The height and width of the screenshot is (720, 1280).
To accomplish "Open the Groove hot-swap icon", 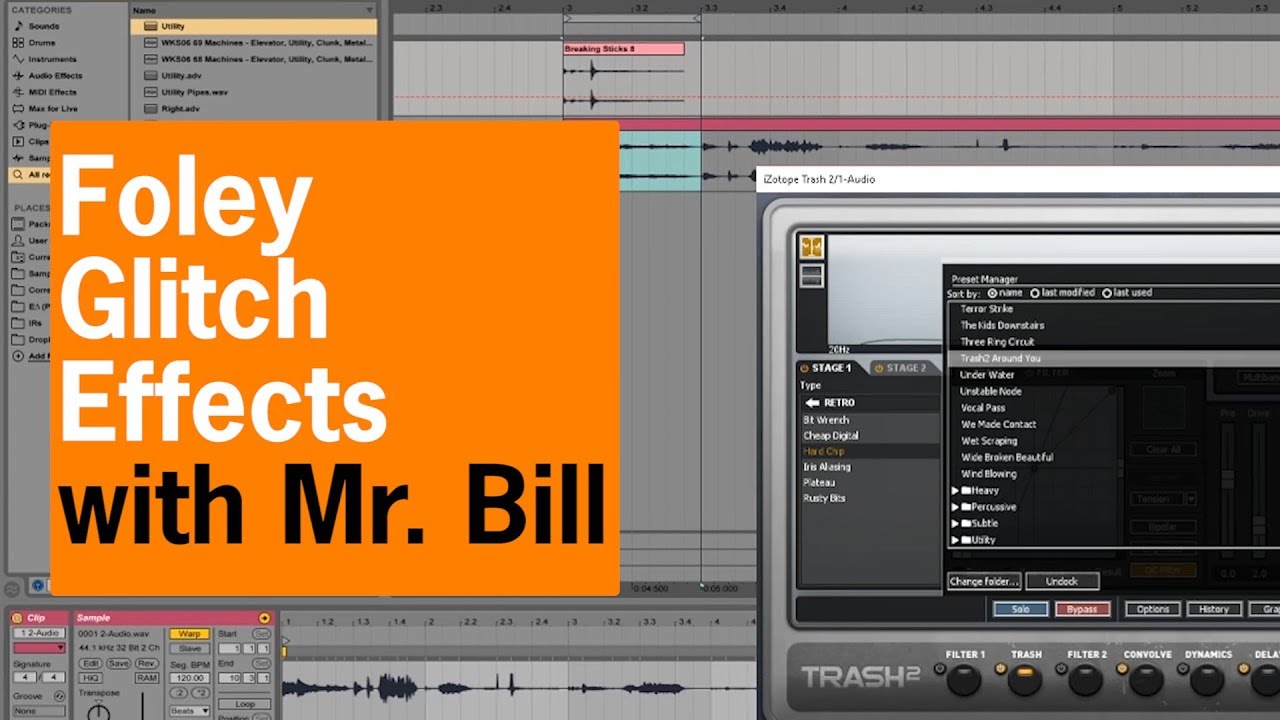I will [x=59, y=696].
